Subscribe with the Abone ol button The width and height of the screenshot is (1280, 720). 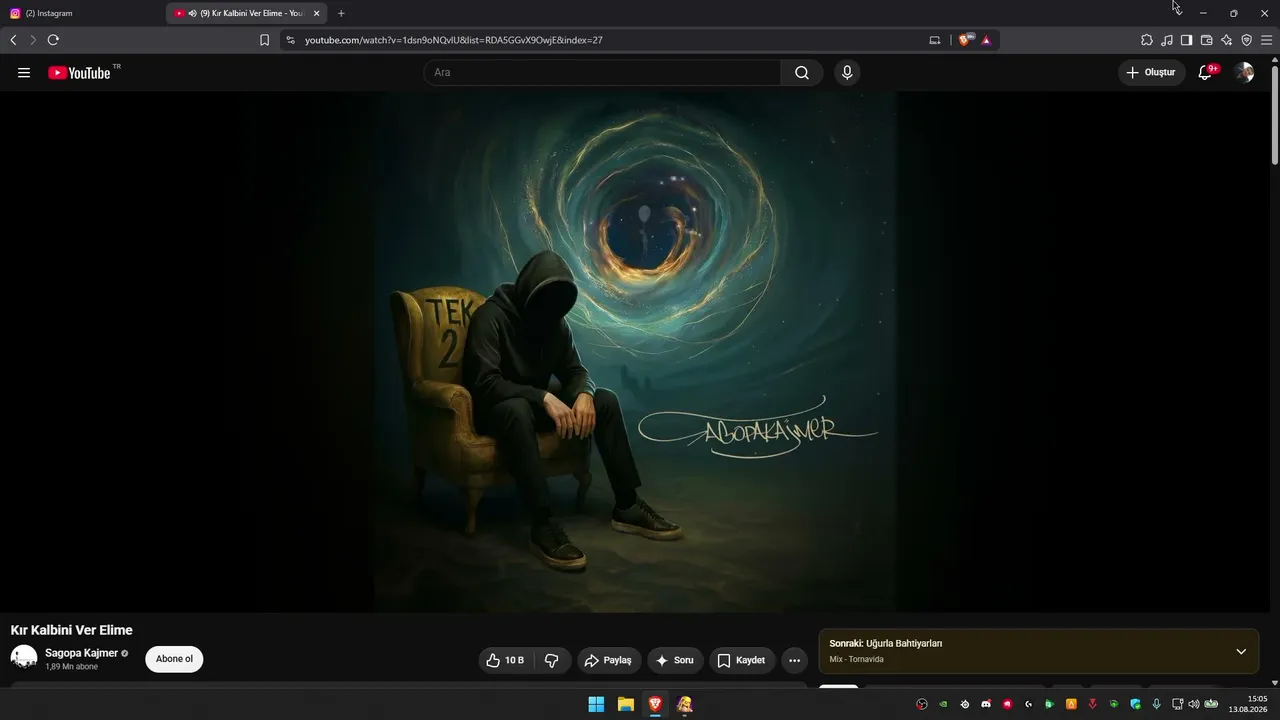174,659
